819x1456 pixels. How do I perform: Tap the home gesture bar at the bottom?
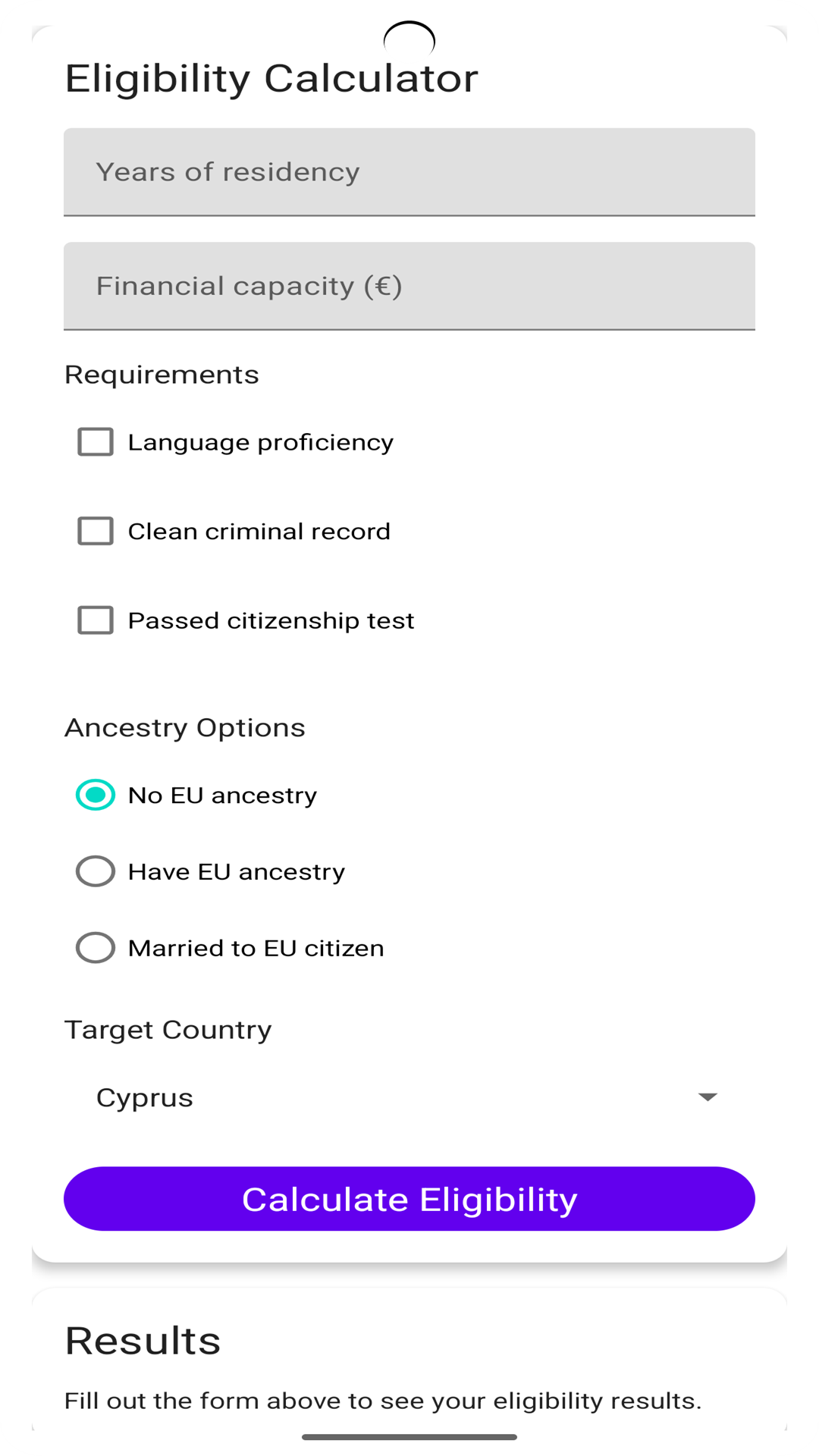pyautogui.click(x=409, y=1436)
